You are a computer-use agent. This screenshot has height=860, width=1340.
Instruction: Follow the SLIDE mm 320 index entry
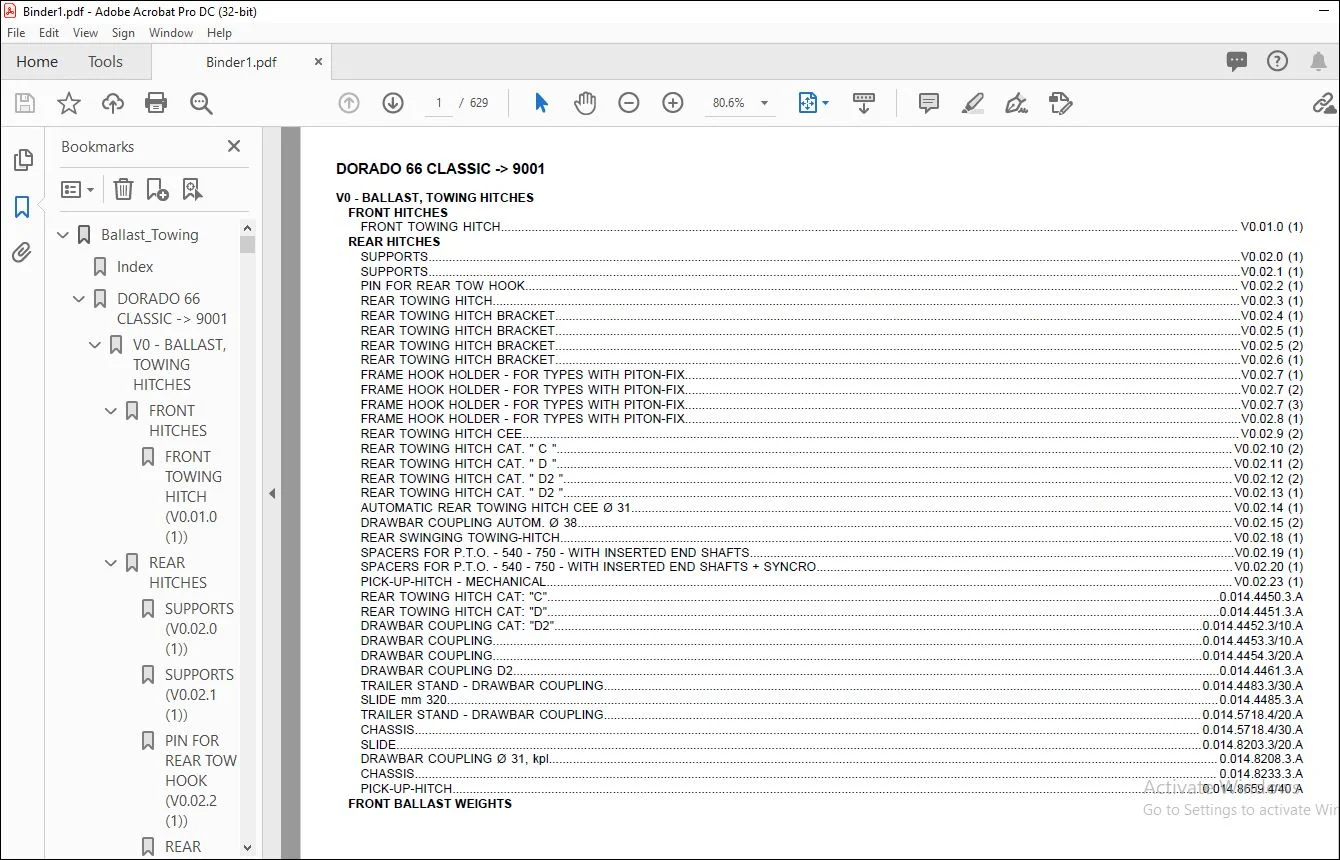coord(832,700)
